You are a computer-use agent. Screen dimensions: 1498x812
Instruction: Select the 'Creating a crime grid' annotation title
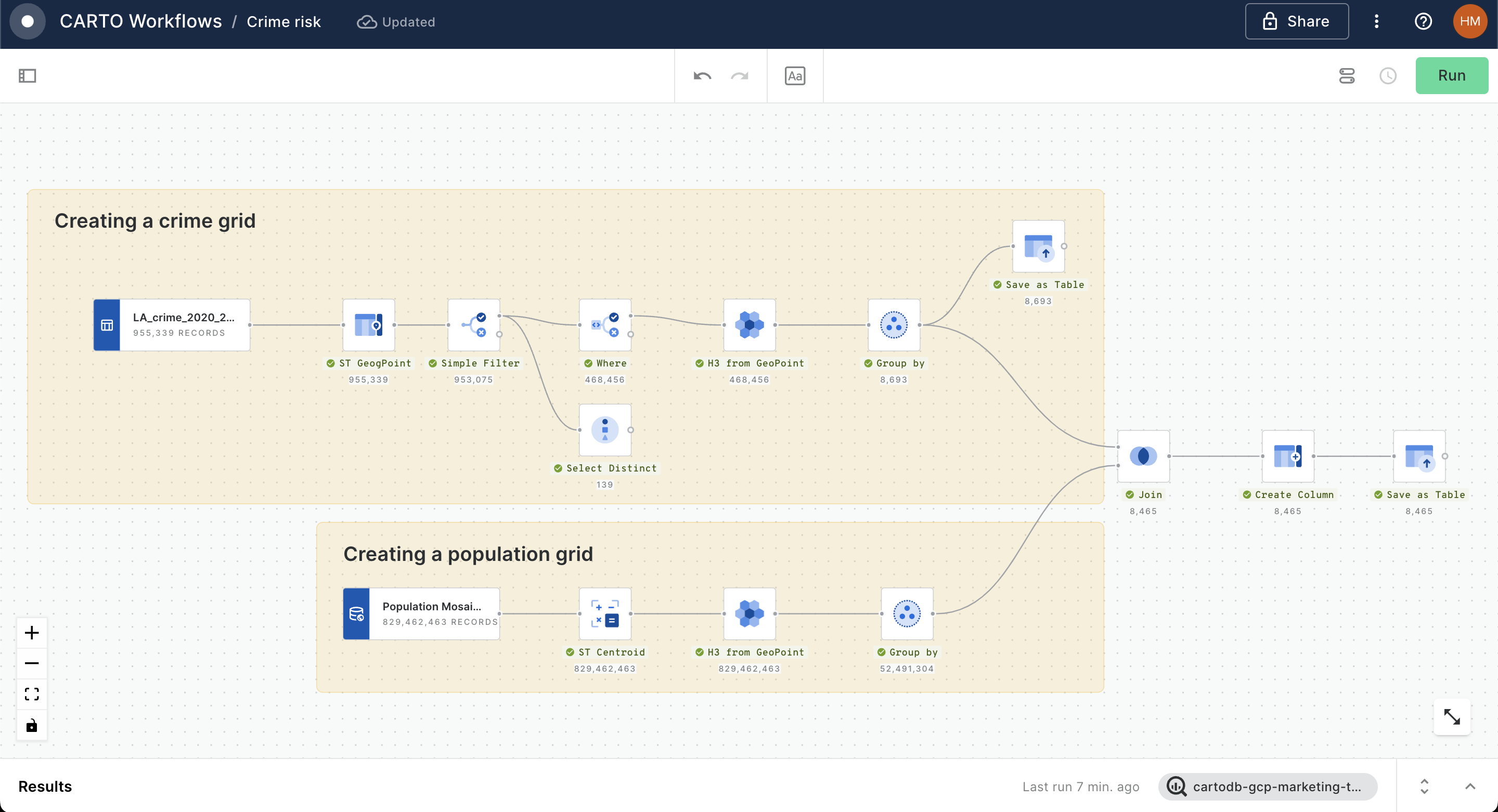point(156,221)
